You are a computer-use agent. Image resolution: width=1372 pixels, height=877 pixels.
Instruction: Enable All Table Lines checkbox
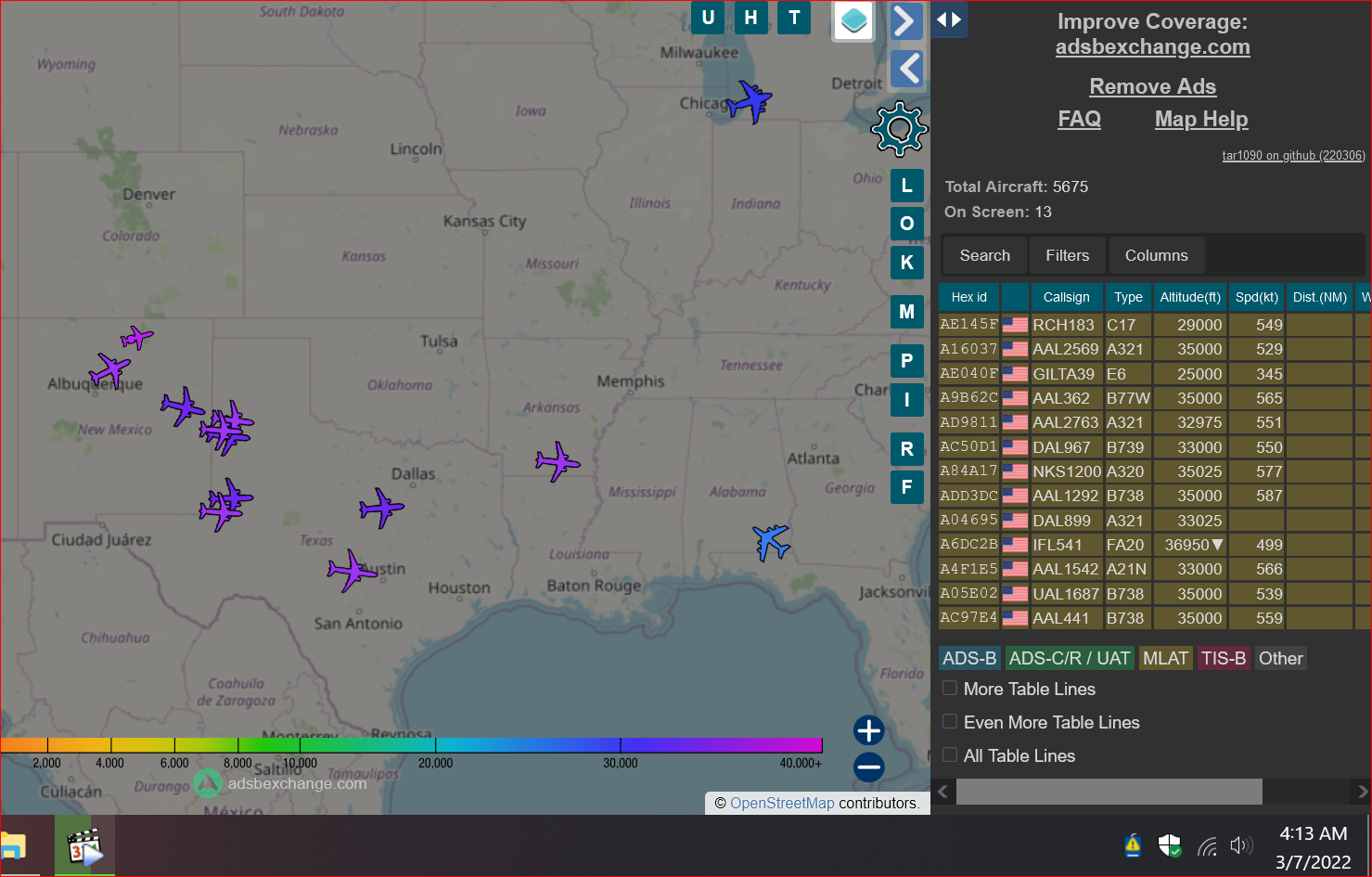(x=950, y=755)
